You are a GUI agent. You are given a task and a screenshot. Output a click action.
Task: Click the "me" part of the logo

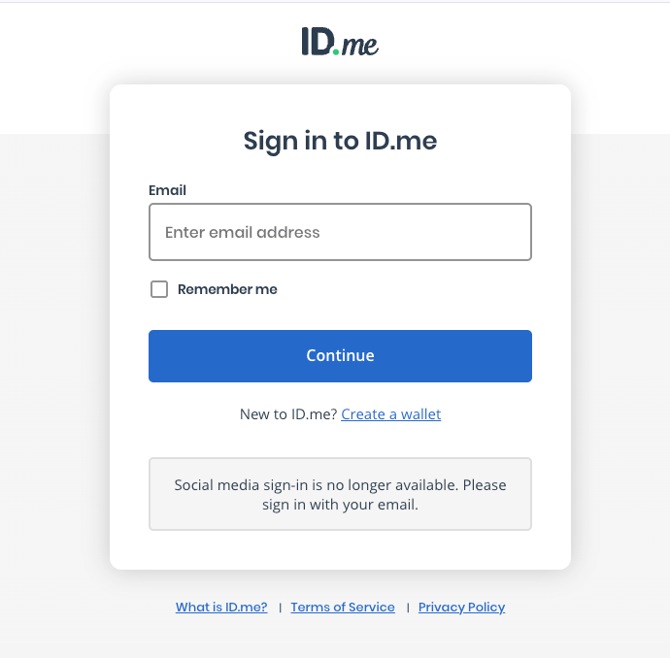coord(360,45)
